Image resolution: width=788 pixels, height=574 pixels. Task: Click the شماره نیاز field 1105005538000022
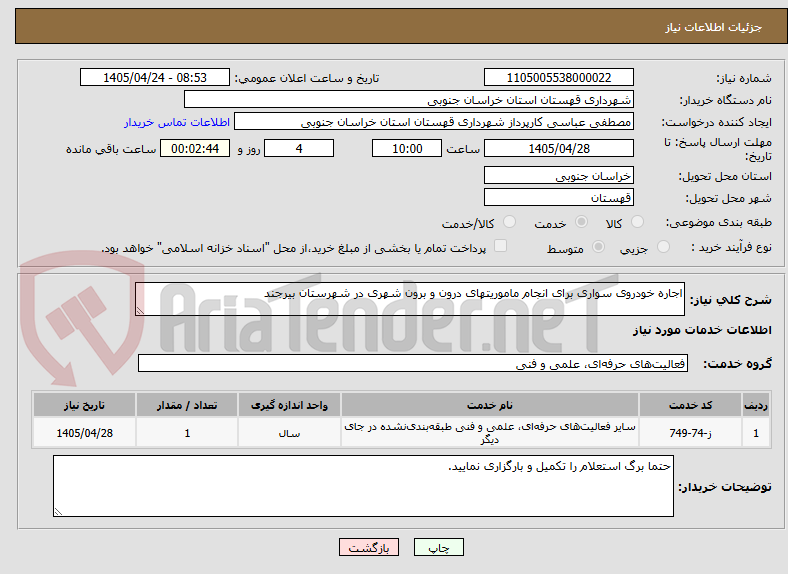(559, 77)
